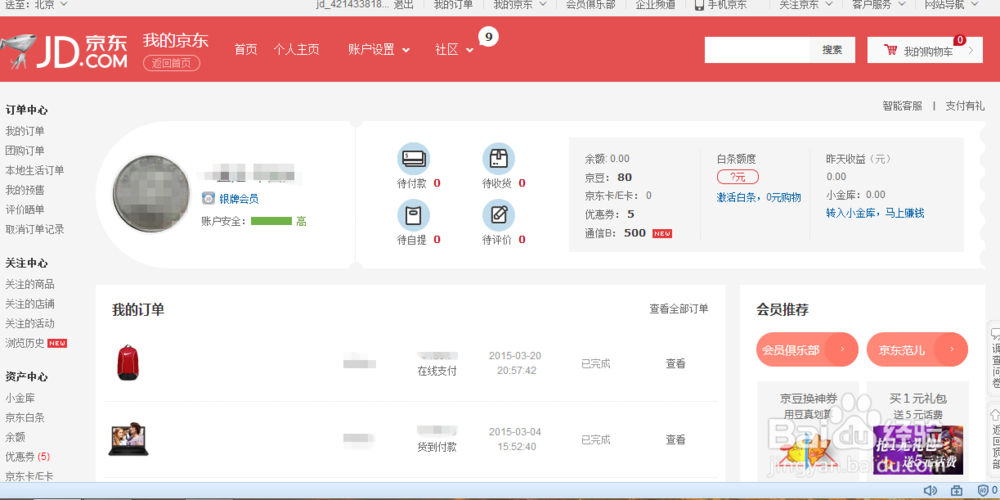Screen dimensions: 1000x500
Task: Open the pending self-pickup (待自提) icon
Action: pos(413,214)
